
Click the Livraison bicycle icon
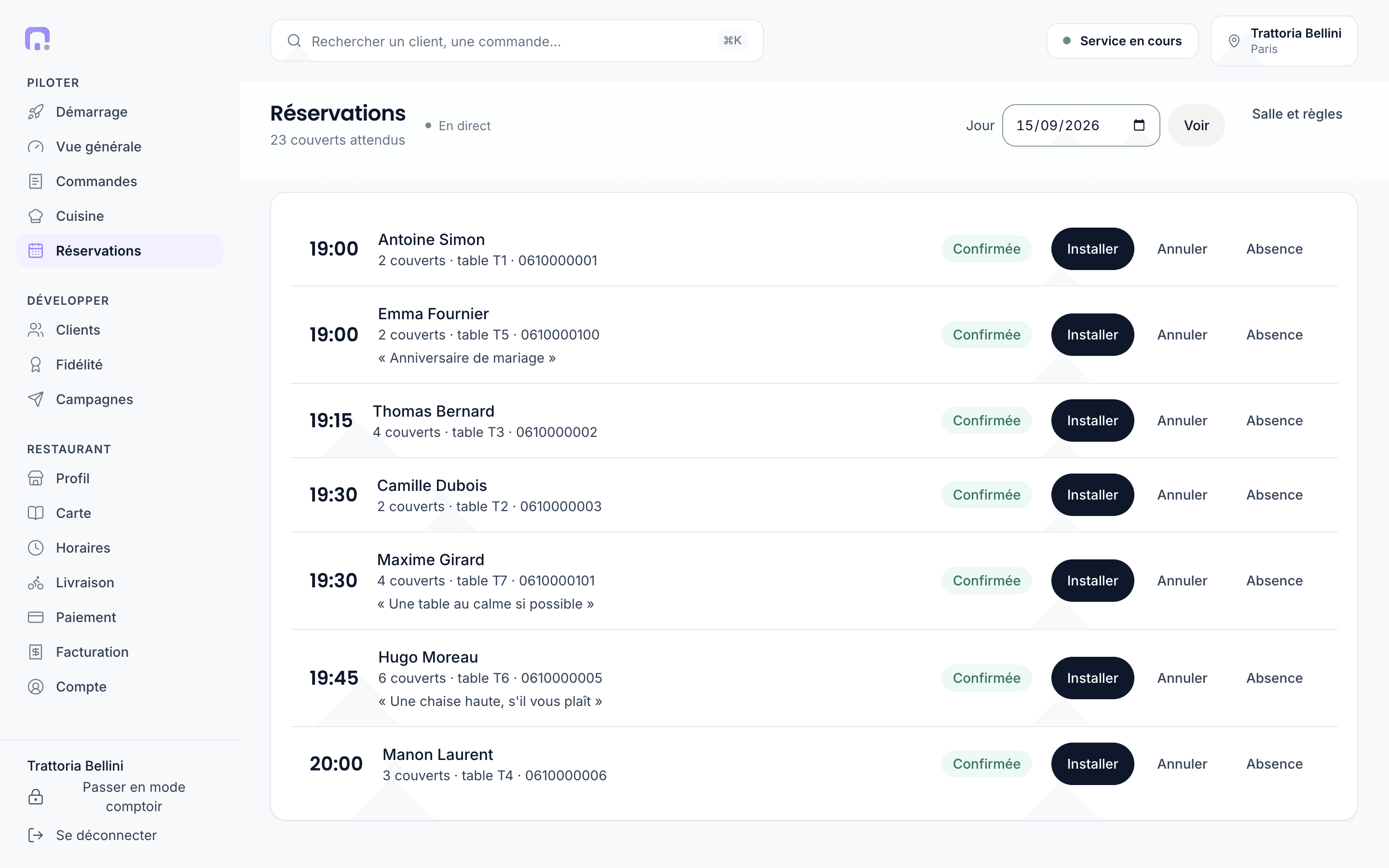click(36, 583)
